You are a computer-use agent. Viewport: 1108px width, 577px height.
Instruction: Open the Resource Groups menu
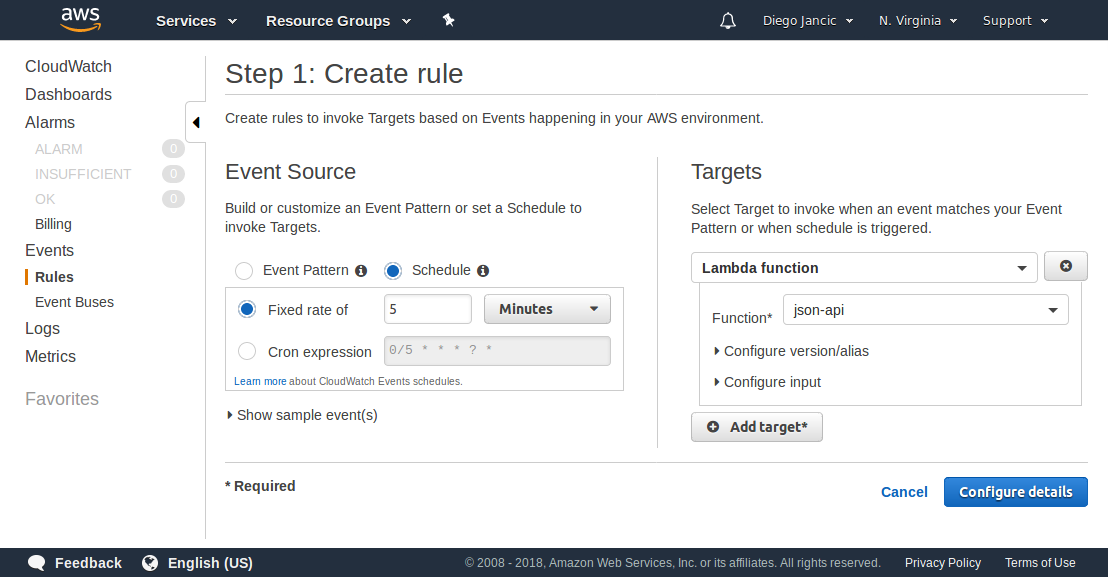(338, 21)
